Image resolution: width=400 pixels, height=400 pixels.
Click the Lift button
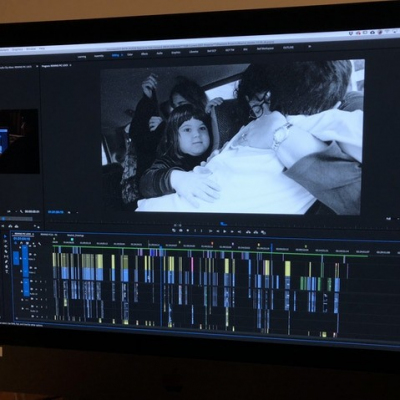coord(248,232)
